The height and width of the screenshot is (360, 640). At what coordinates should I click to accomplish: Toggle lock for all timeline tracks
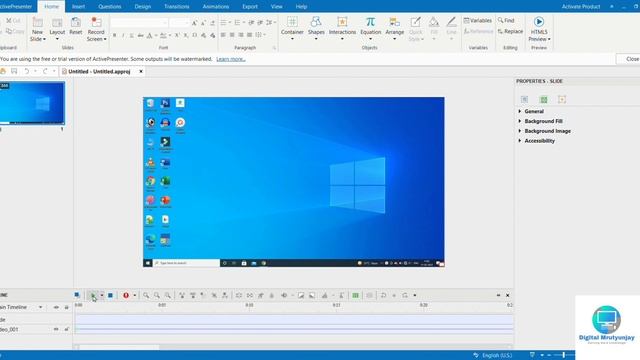point(67,307)
